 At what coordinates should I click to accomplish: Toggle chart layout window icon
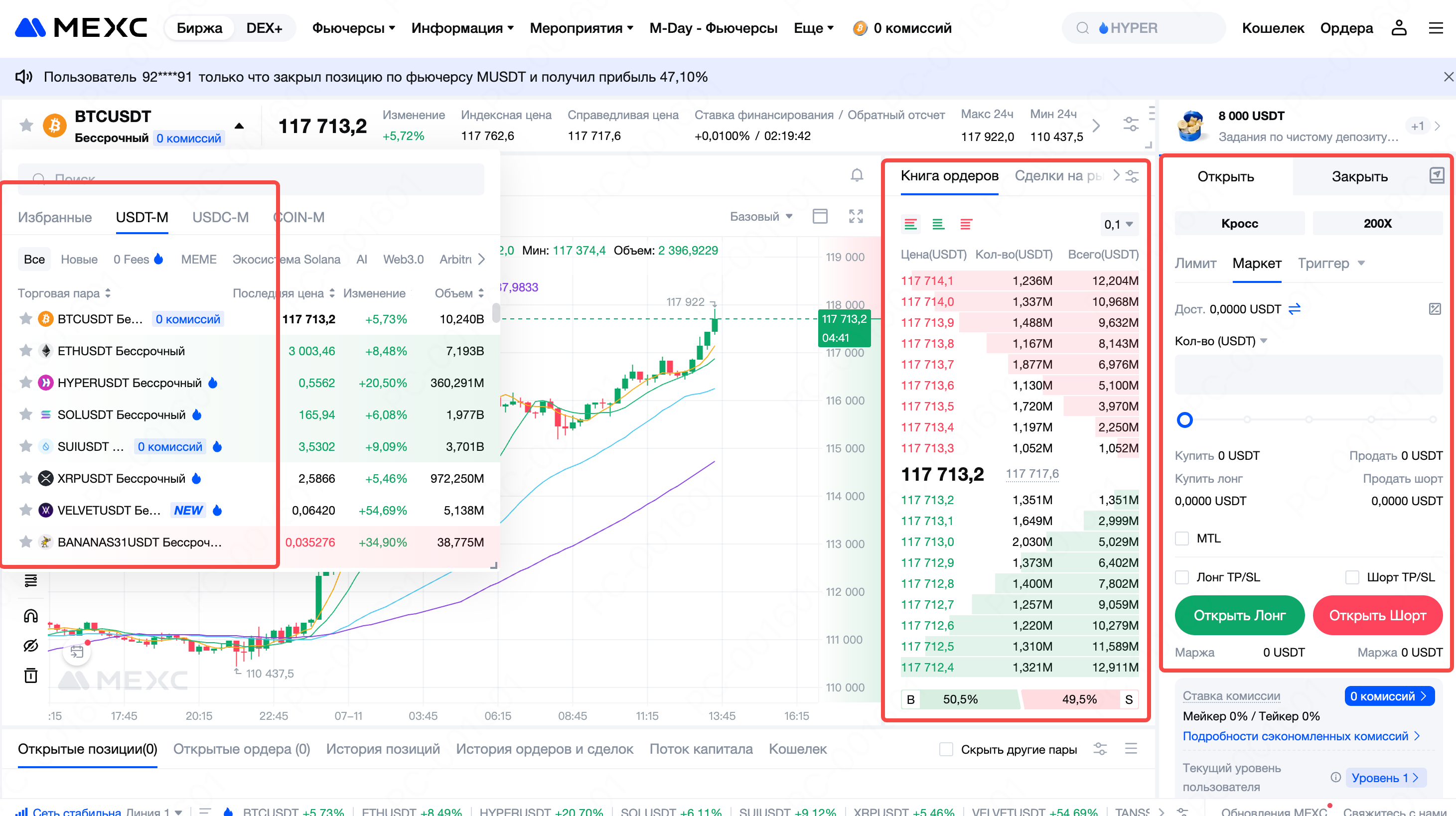tap(820, 216)
